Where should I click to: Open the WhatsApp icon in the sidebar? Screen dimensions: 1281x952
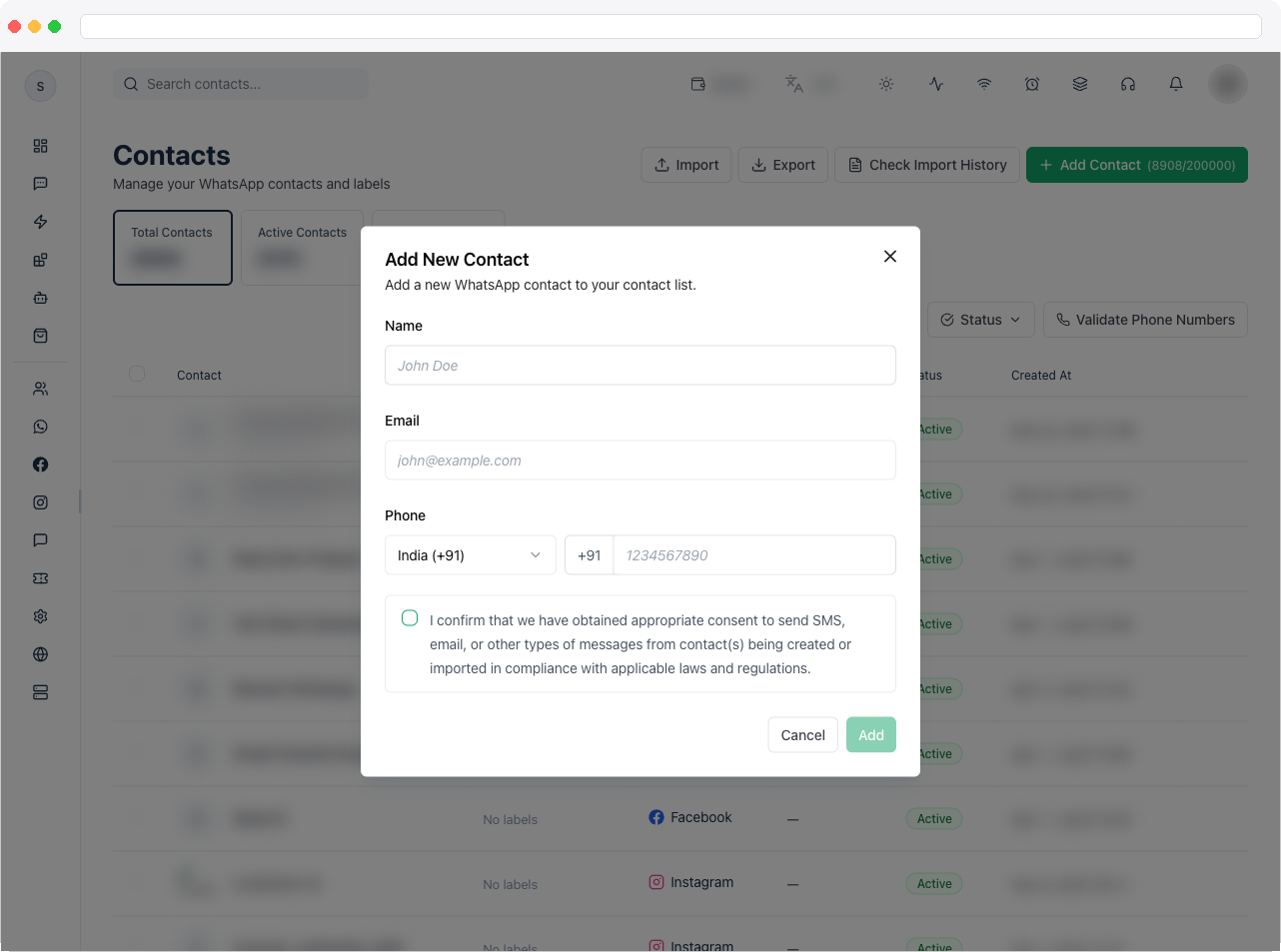(x=40, y=427)
